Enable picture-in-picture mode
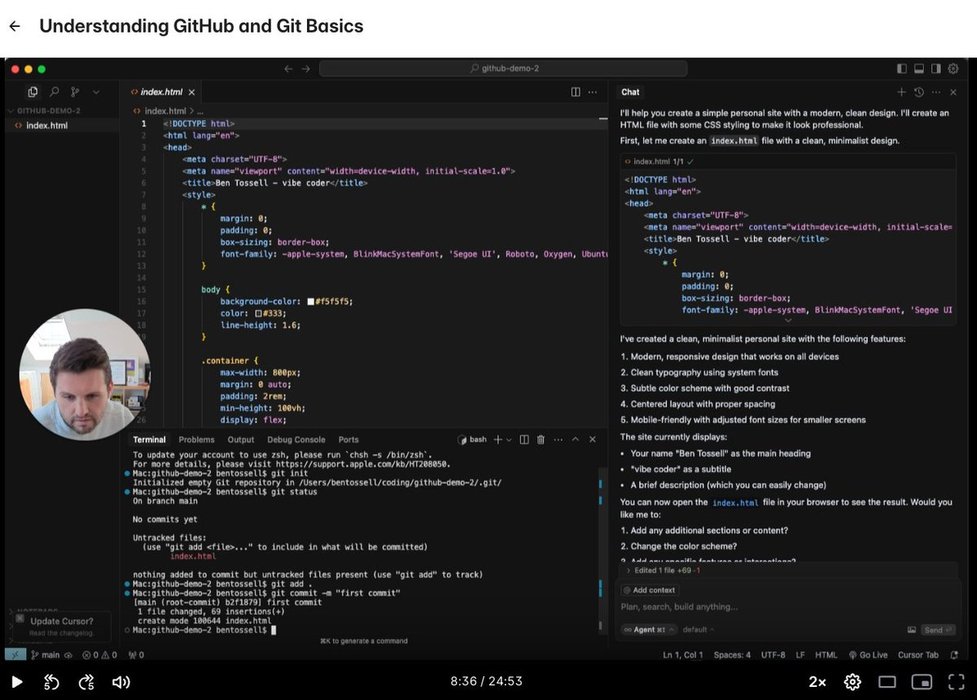This screenshot has height=700, width=977. click(922, 682)
